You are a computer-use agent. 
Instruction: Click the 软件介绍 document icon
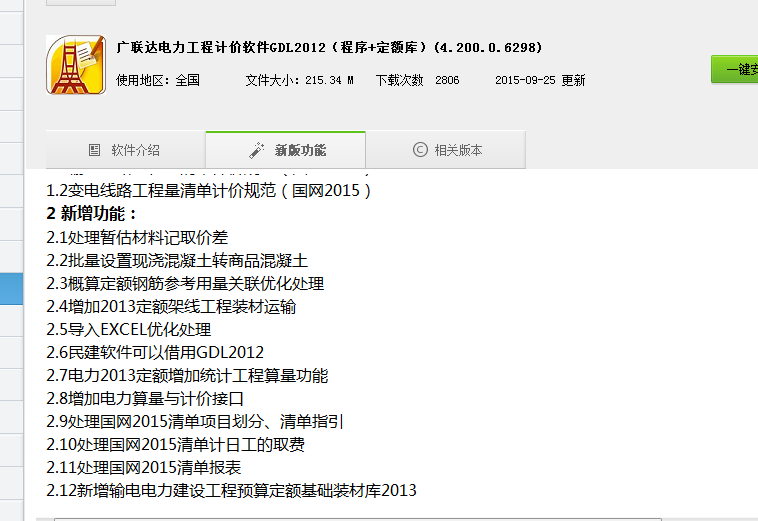click(94, 150)
